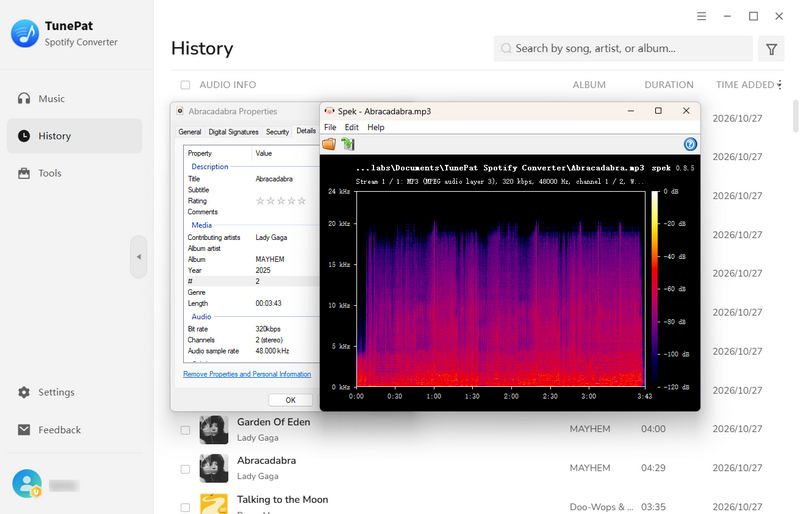
Task: Select the Details tab in Properties
Action: [306, 131]
